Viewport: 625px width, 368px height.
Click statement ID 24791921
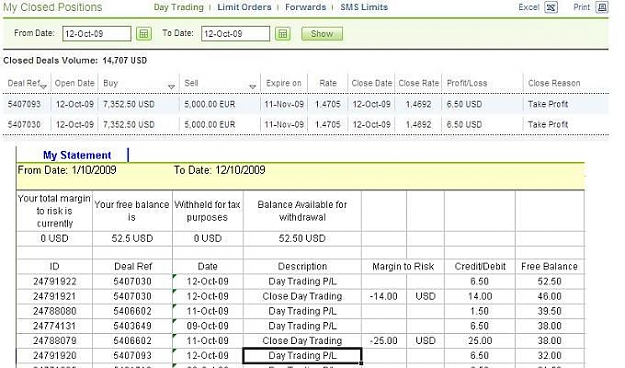tap(55, 296)
